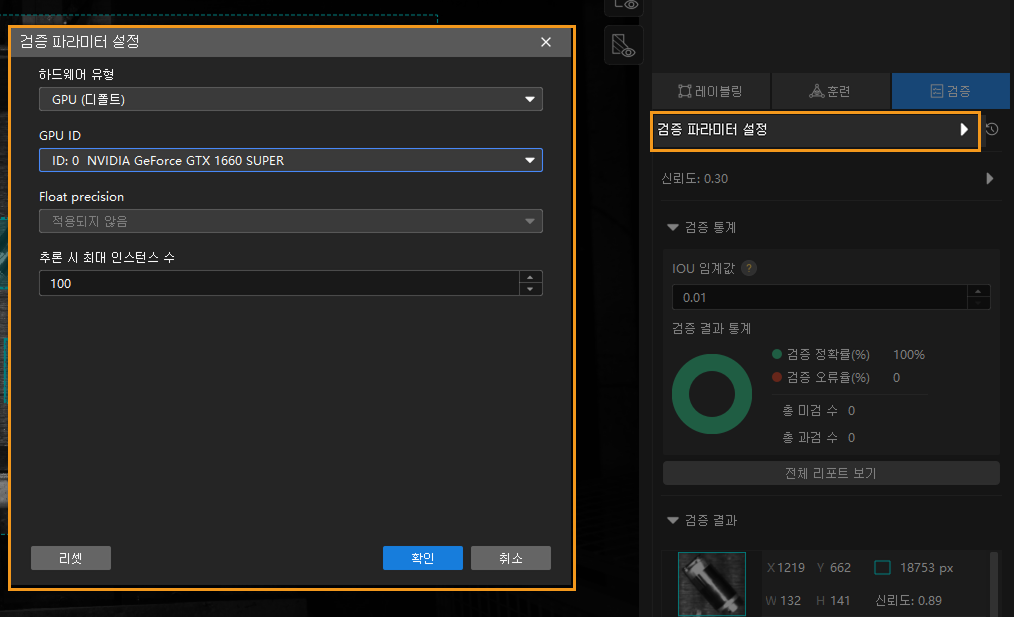Viewport: 1014px width, 617px height.
Task: Close the 검증 파라미터 설정 dialog
Action: point(546,42)
